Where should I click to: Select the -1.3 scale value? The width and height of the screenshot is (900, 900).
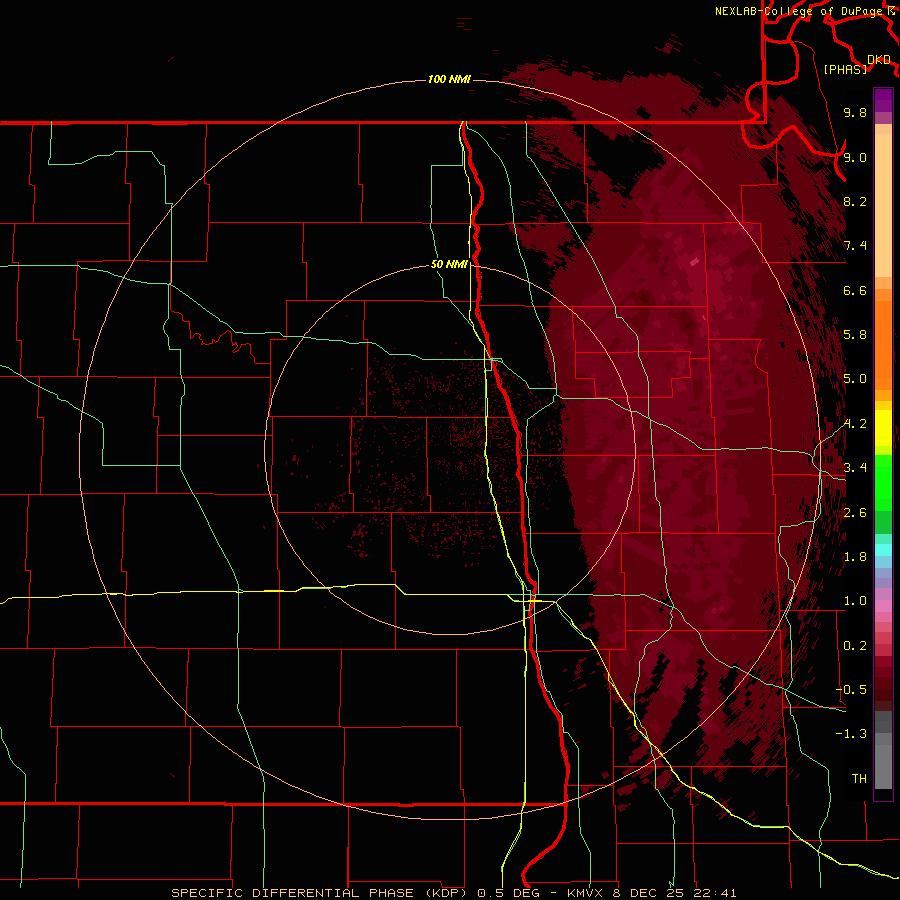click(x=851, y=734)
